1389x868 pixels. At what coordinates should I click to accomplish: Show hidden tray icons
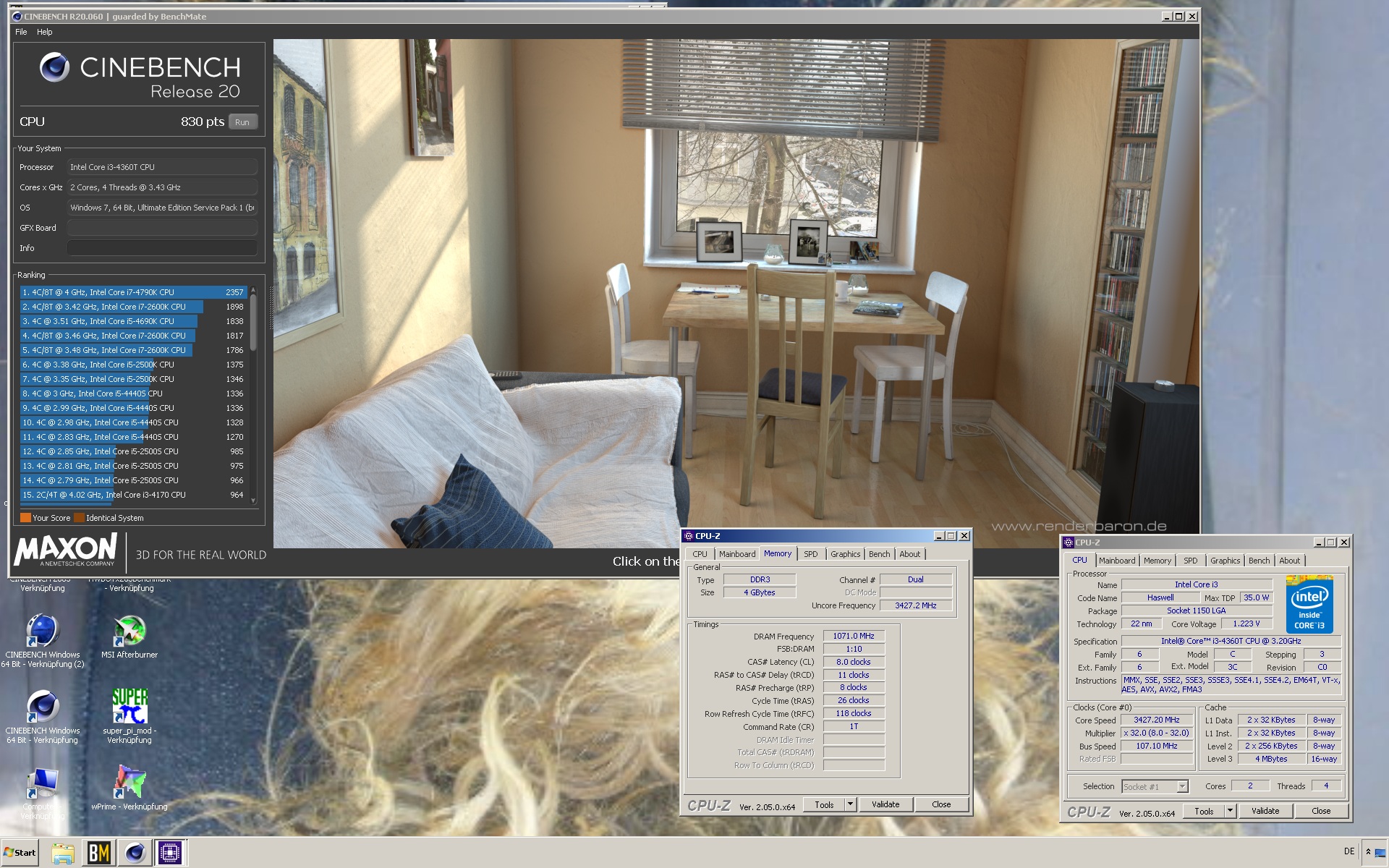click(1368, 853)
